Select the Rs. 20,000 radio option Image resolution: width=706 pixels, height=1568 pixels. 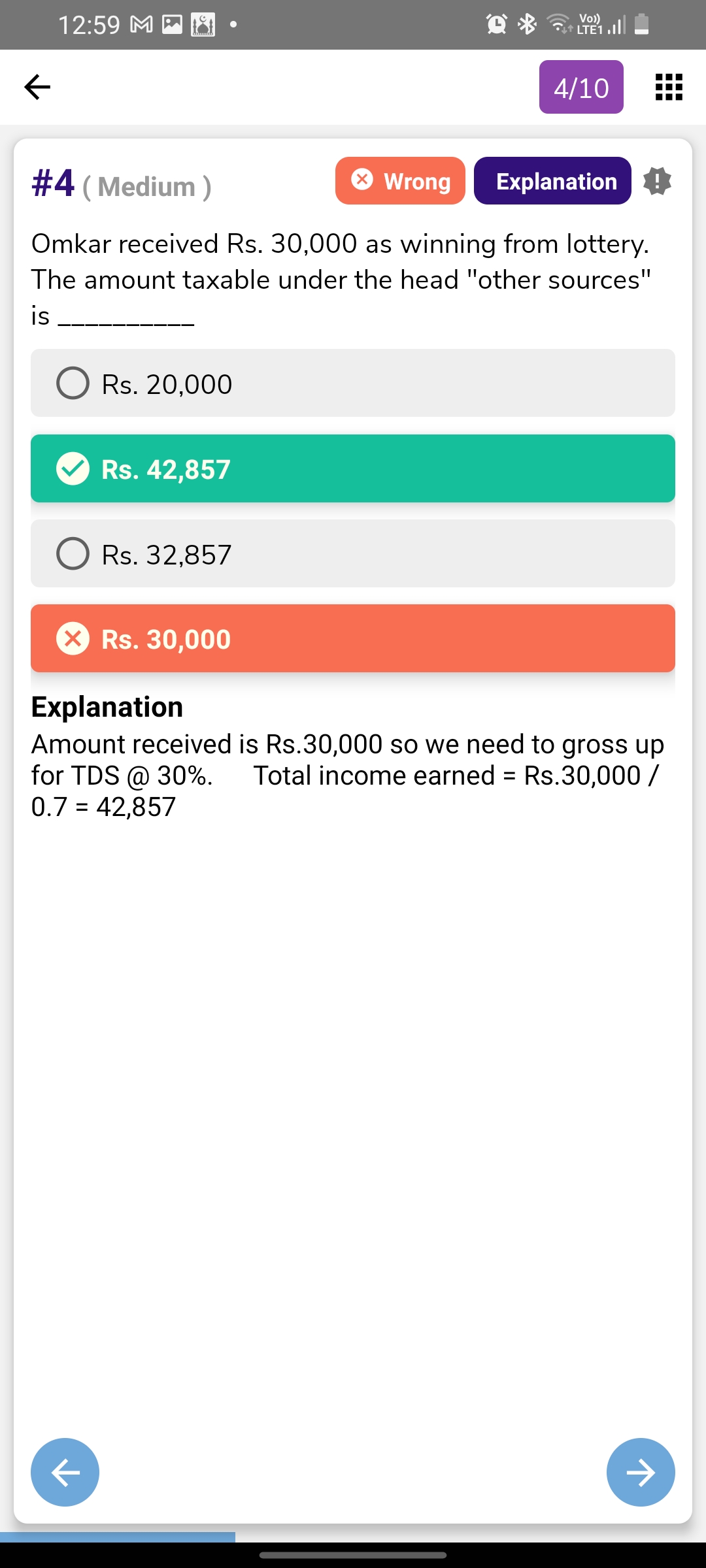[73, 384]
